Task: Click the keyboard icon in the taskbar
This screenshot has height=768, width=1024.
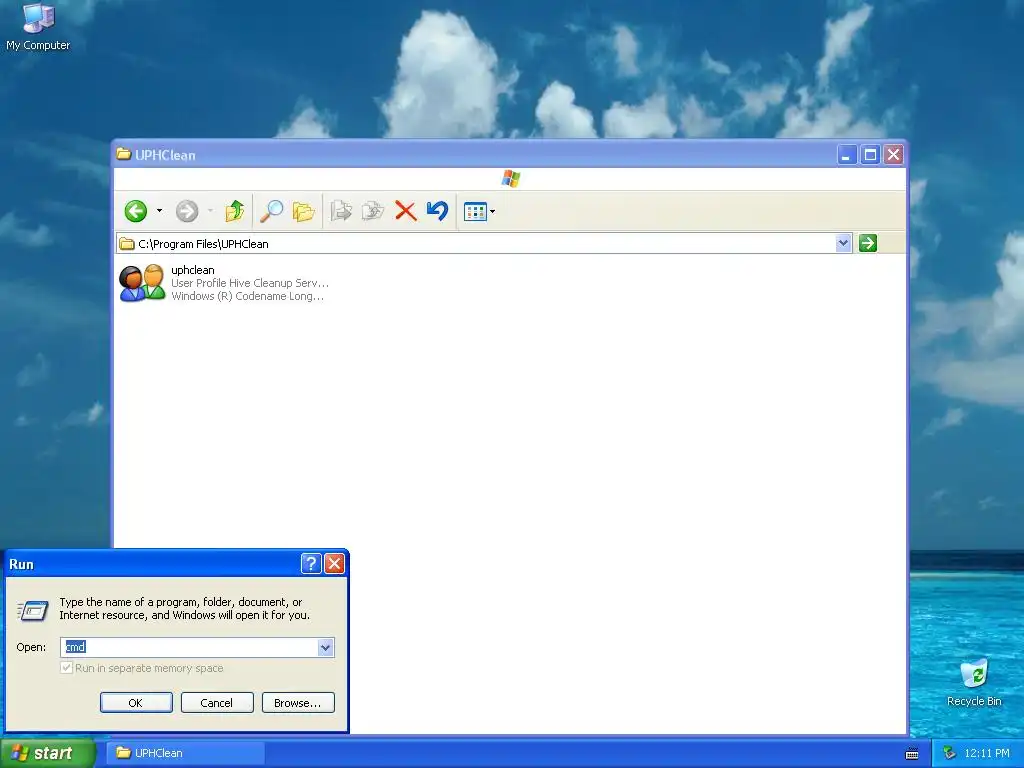Action: point(912,754)
